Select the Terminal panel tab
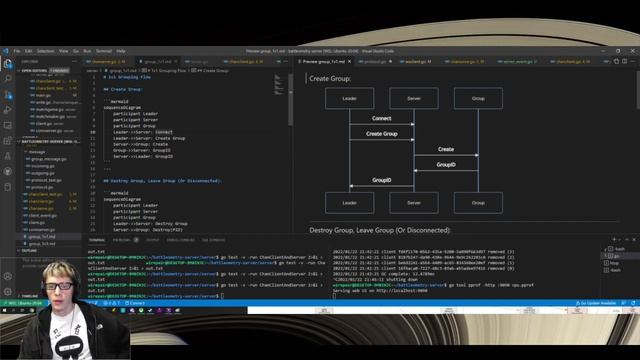This screenshot has height=360, width=640. tap(97, 240)
